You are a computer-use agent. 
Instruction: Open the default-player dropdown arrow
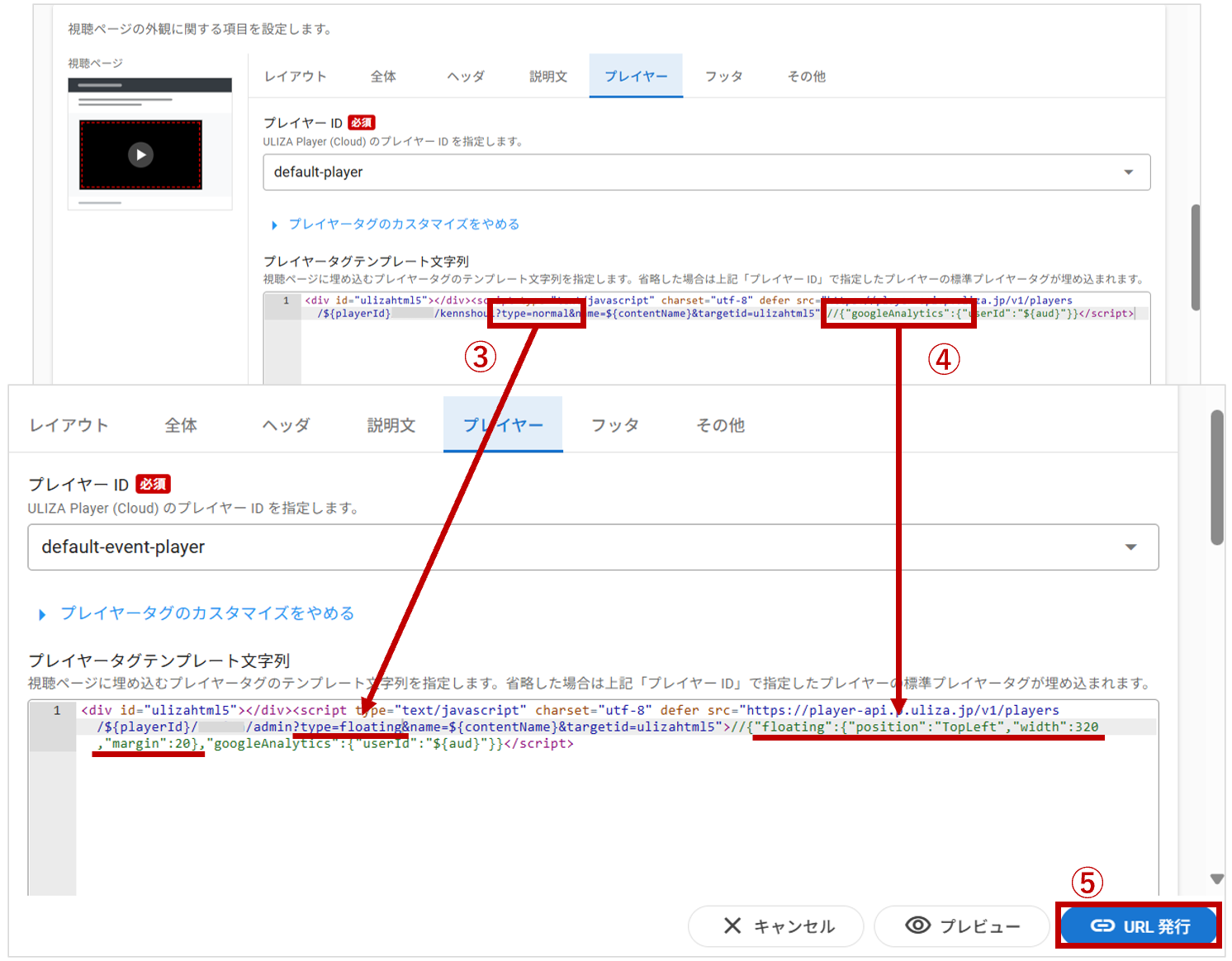pos(1128,173)
